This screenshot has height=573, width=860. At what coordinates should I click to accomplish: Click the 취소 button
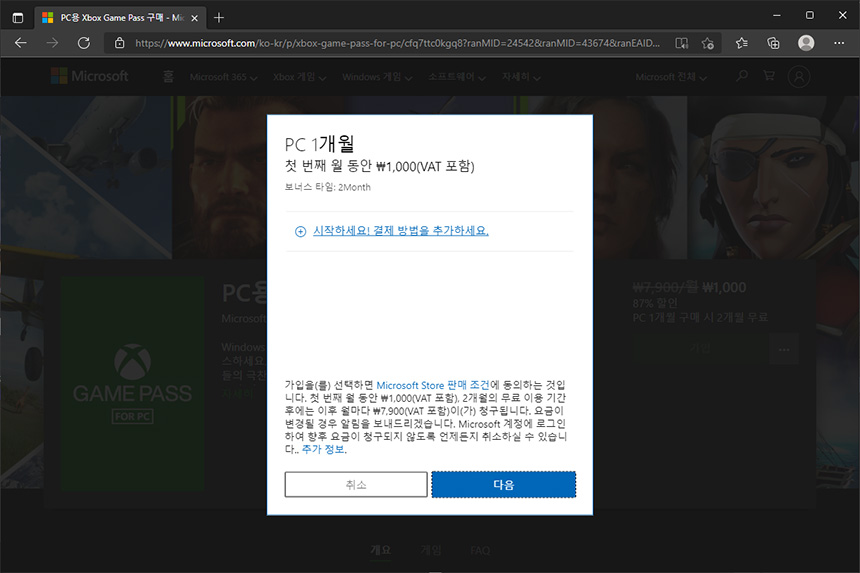click(356, 485)
